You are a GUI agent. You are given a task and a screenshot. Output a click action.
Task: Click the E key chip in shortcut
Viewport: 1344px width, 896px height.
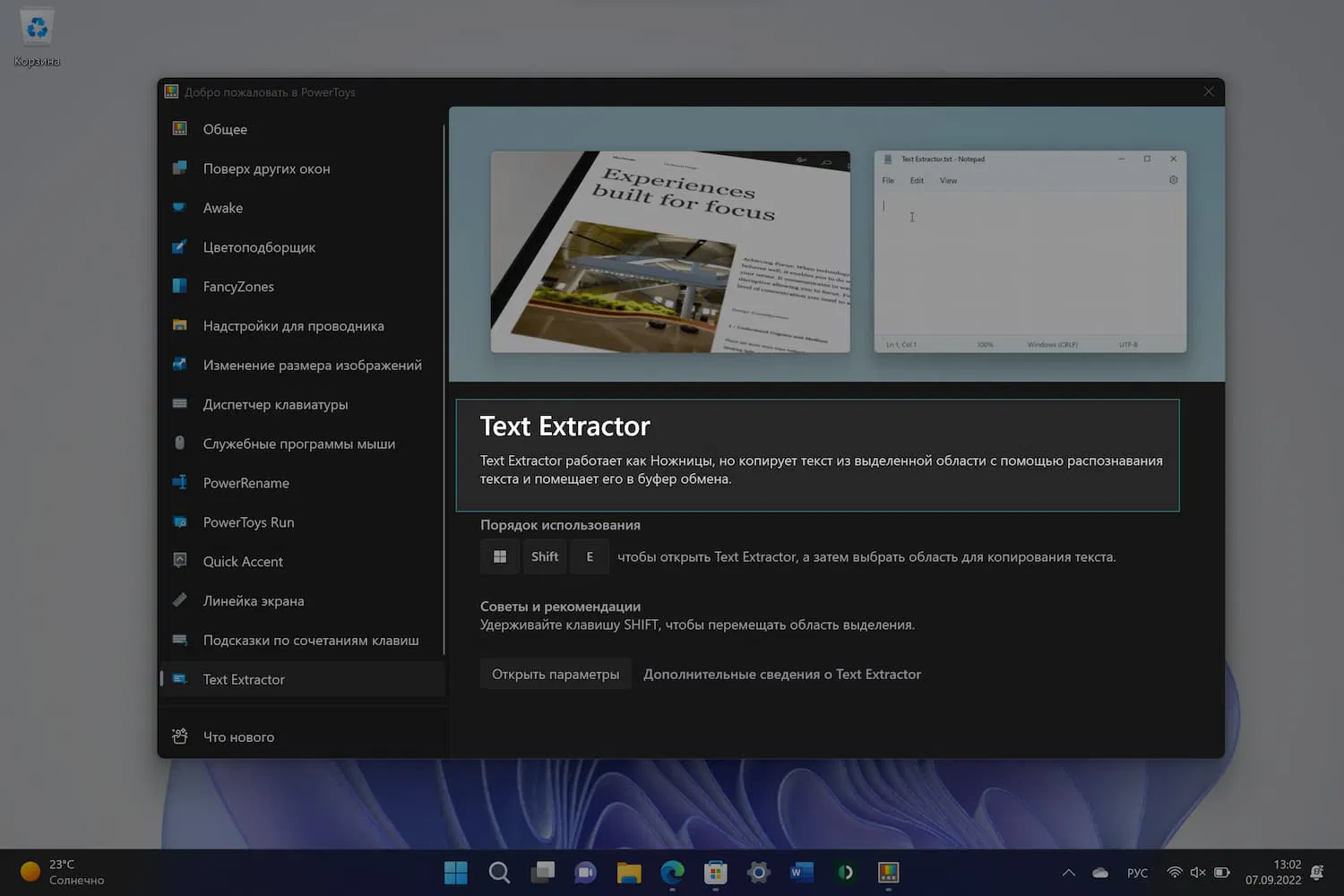coord(590,556)
